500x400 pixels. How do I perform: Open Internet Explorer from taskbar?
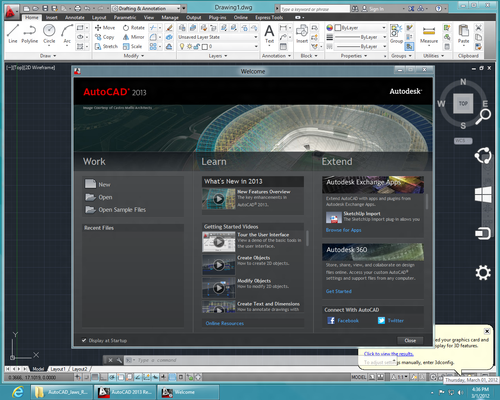17,392
